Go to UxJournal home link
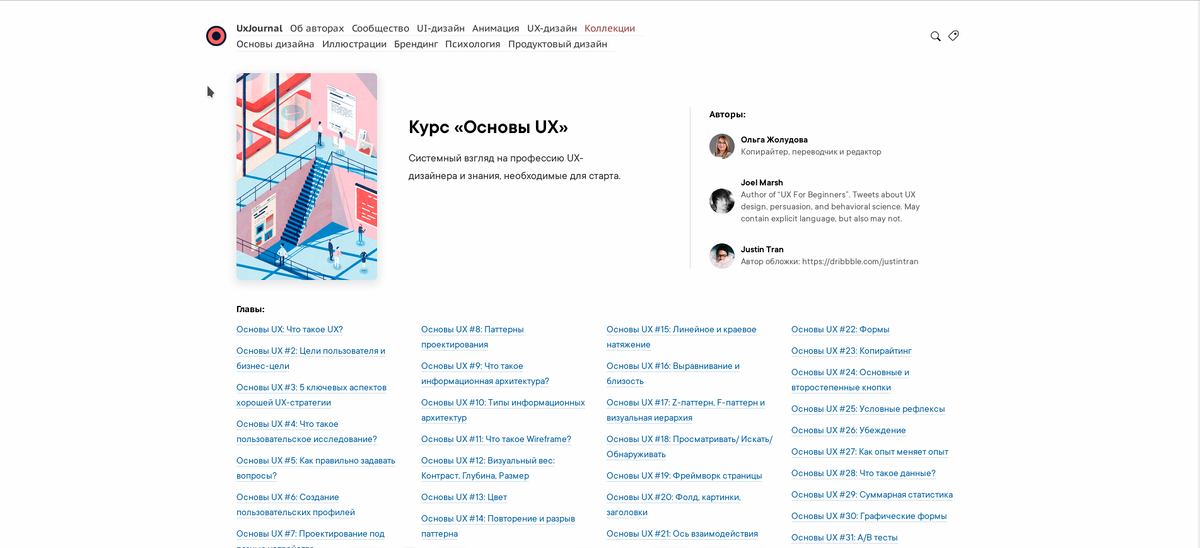Viewport: 1200px width, 548px height. 259,28
